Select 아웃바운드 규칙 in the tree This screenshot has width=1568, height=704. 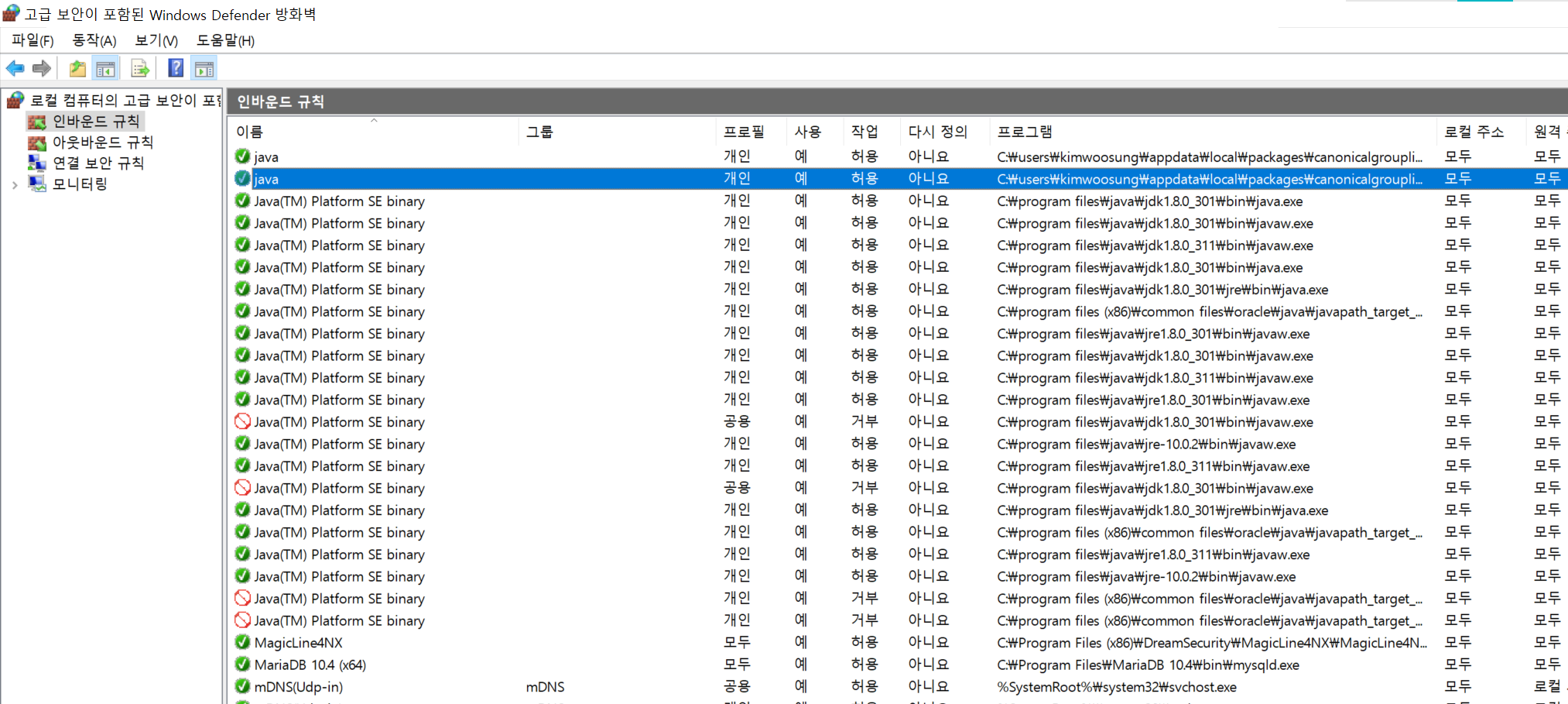103,143
